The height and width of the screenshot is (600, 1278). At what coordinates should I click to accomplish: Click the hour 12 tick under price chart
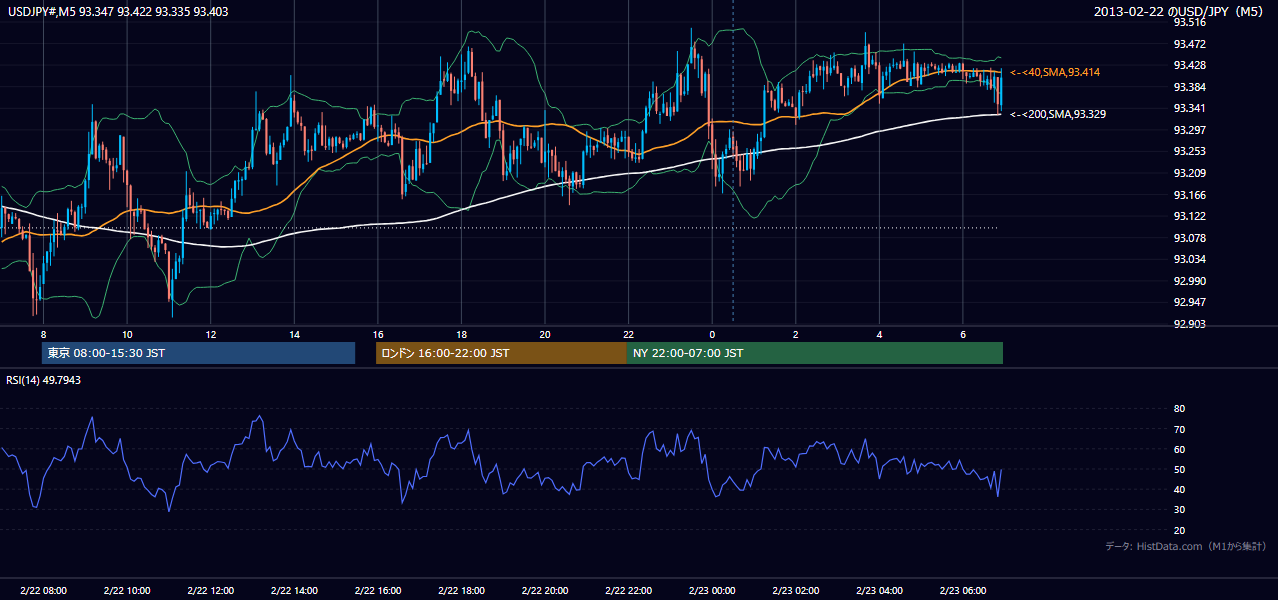click(x=210, y=334)
